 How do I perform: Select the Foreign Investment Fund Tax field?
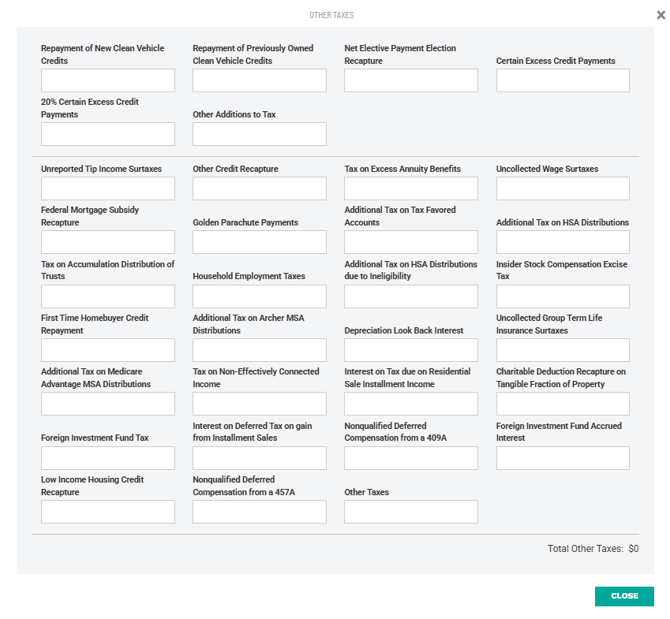pyautogui.click(x=108, y=458)
